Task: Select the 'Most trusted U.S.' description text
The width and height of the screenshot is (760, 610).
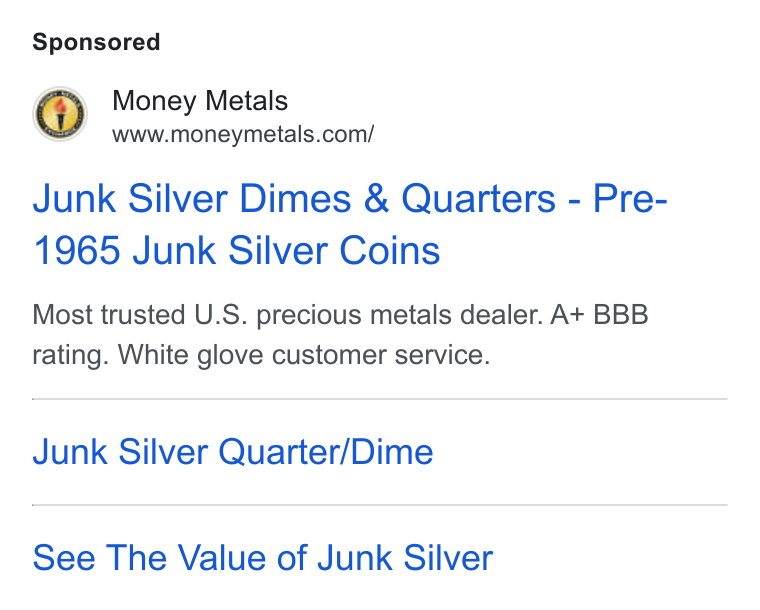Action: (140, 315)
